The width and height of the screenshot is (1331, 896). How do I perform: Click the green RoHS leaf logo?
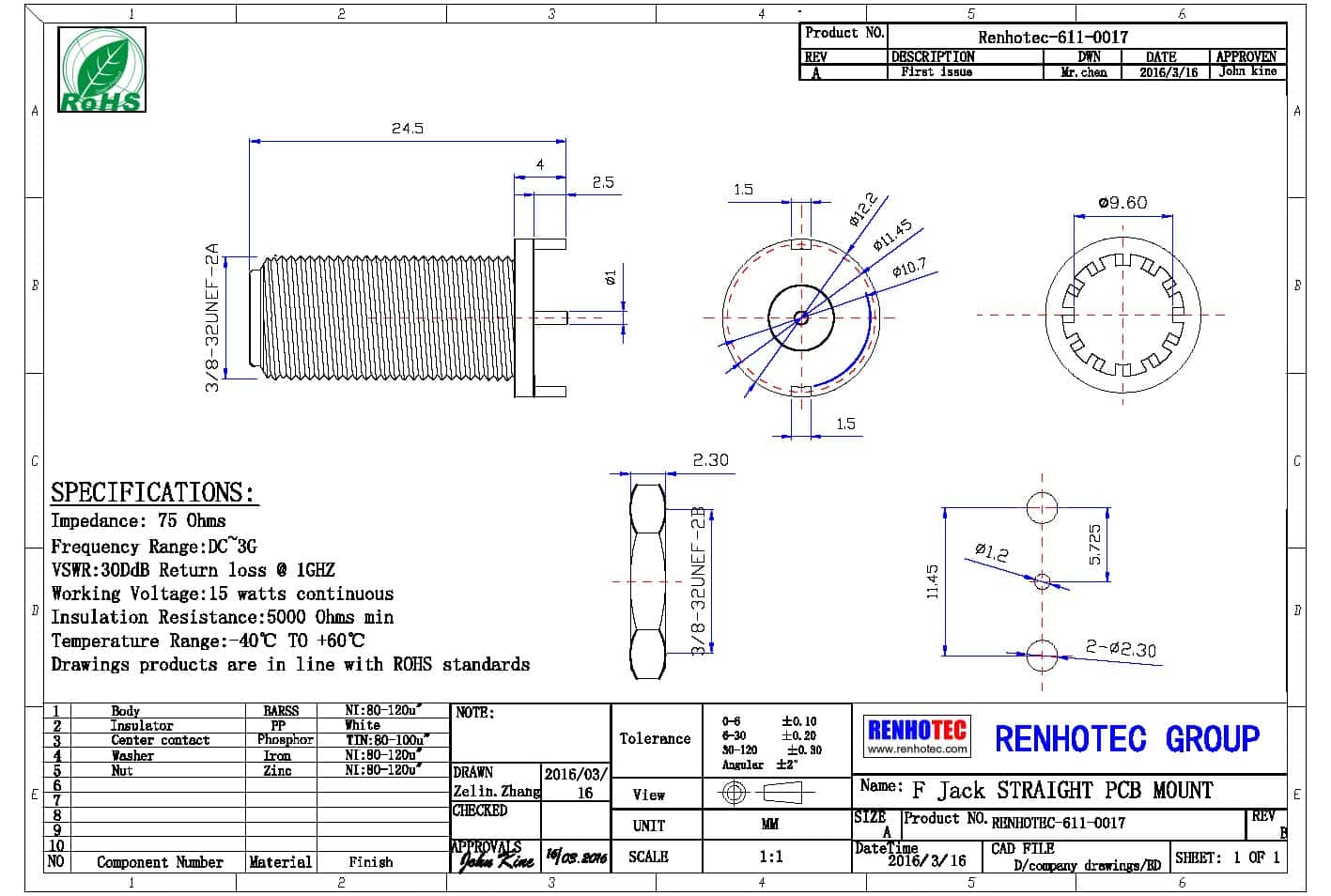click(101, 70)
